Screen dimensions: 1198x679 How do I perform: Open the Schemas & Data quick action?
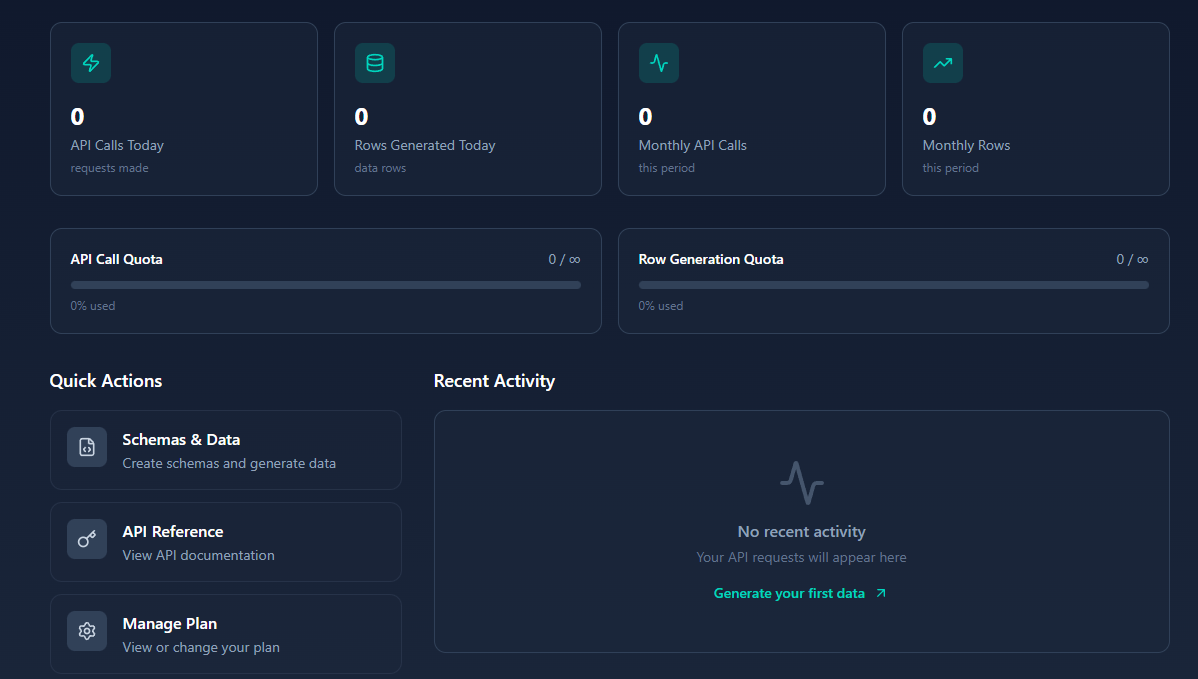(225, 449)
